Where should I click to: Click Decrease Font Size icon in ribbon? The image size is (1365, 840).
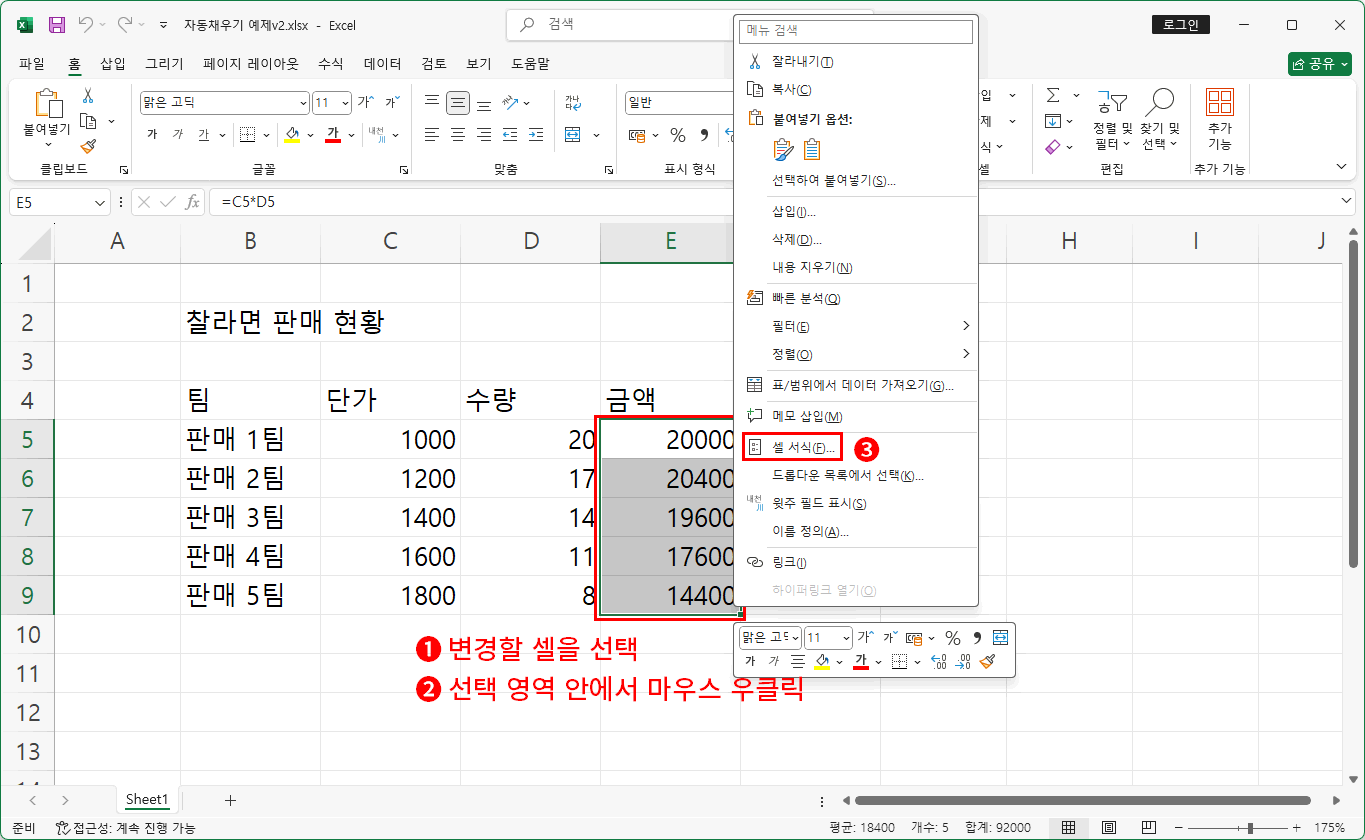click(392, 102)
